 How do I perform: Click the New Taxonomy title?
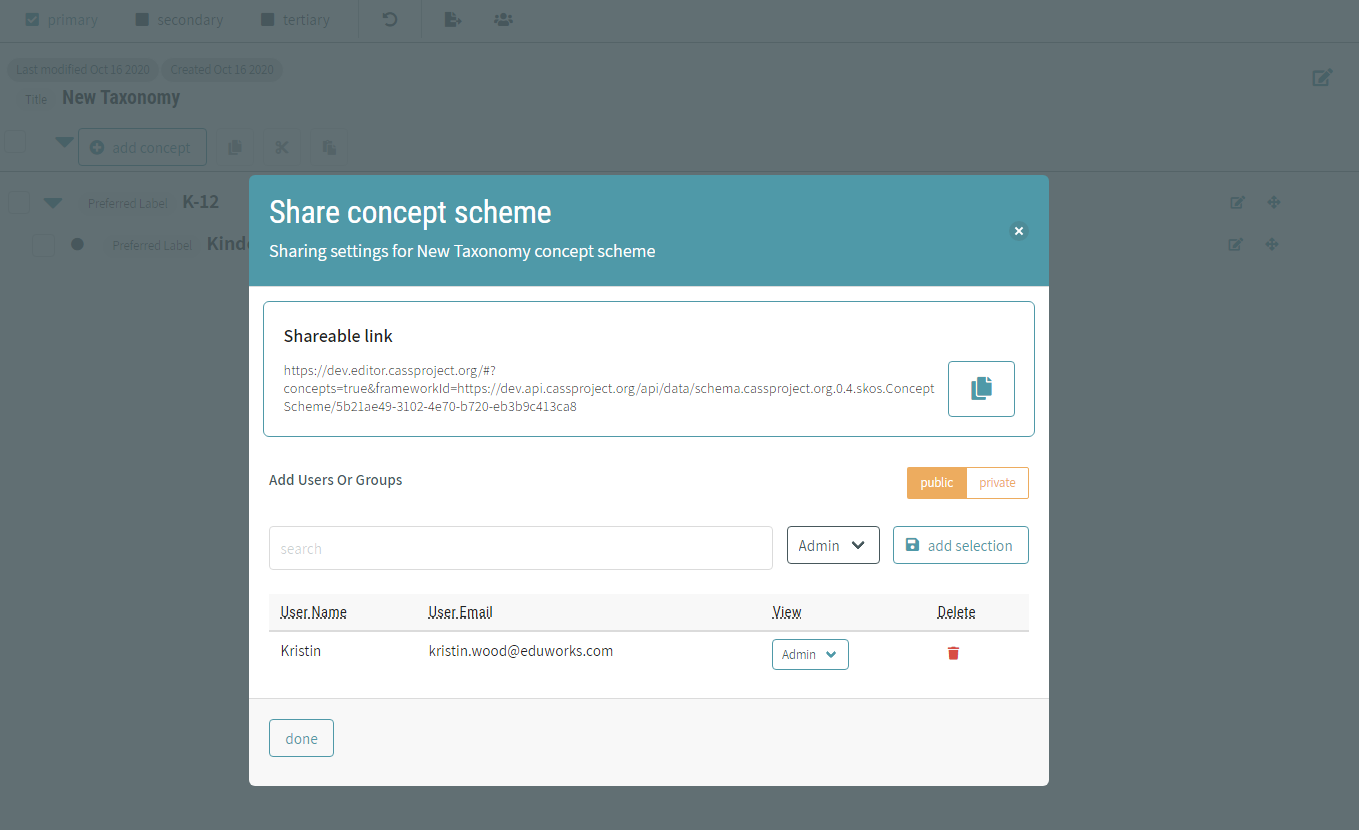[121, 98]
